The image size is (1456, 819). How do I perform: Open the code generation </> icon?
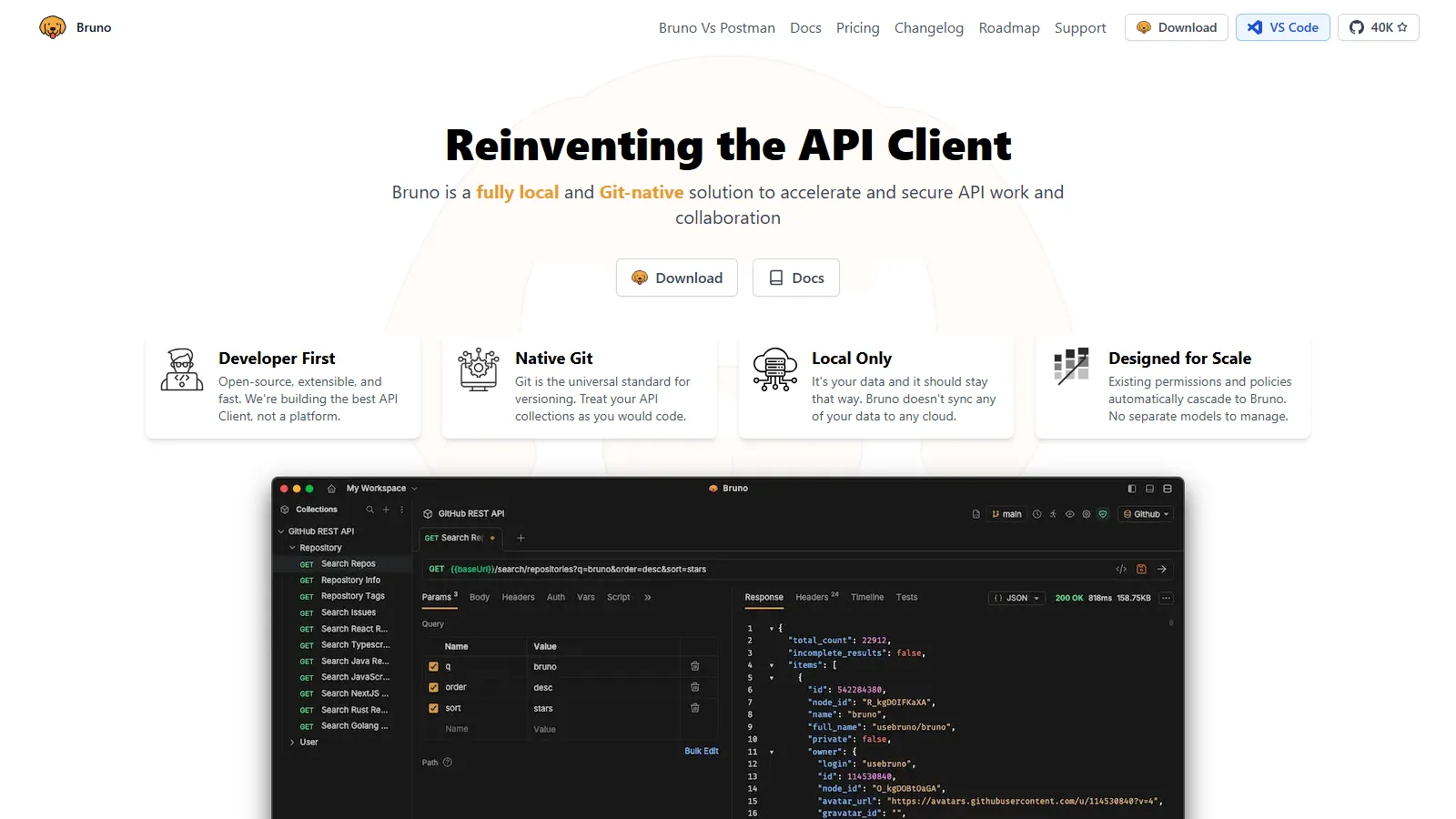click(1120, 569)
